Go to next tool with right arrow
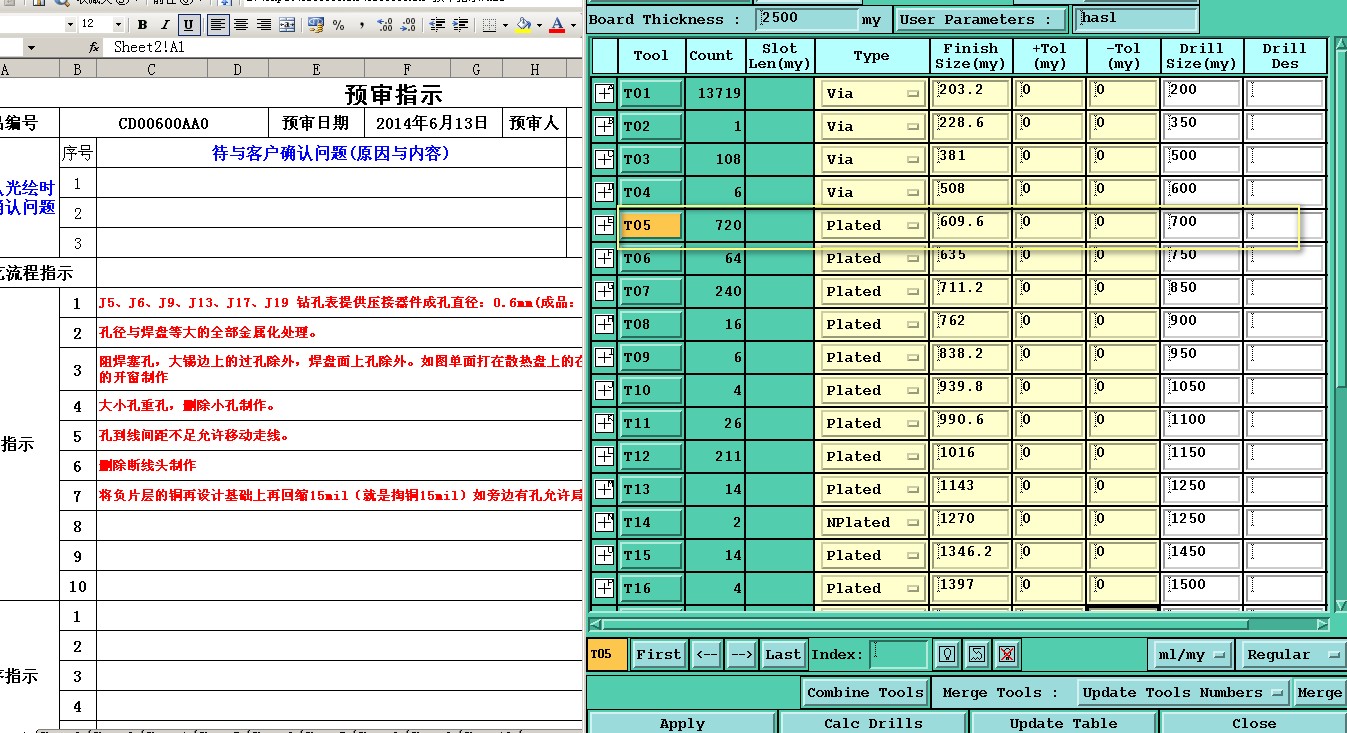Viewport: 1347px width, 733px height. (x=741, y=655)
